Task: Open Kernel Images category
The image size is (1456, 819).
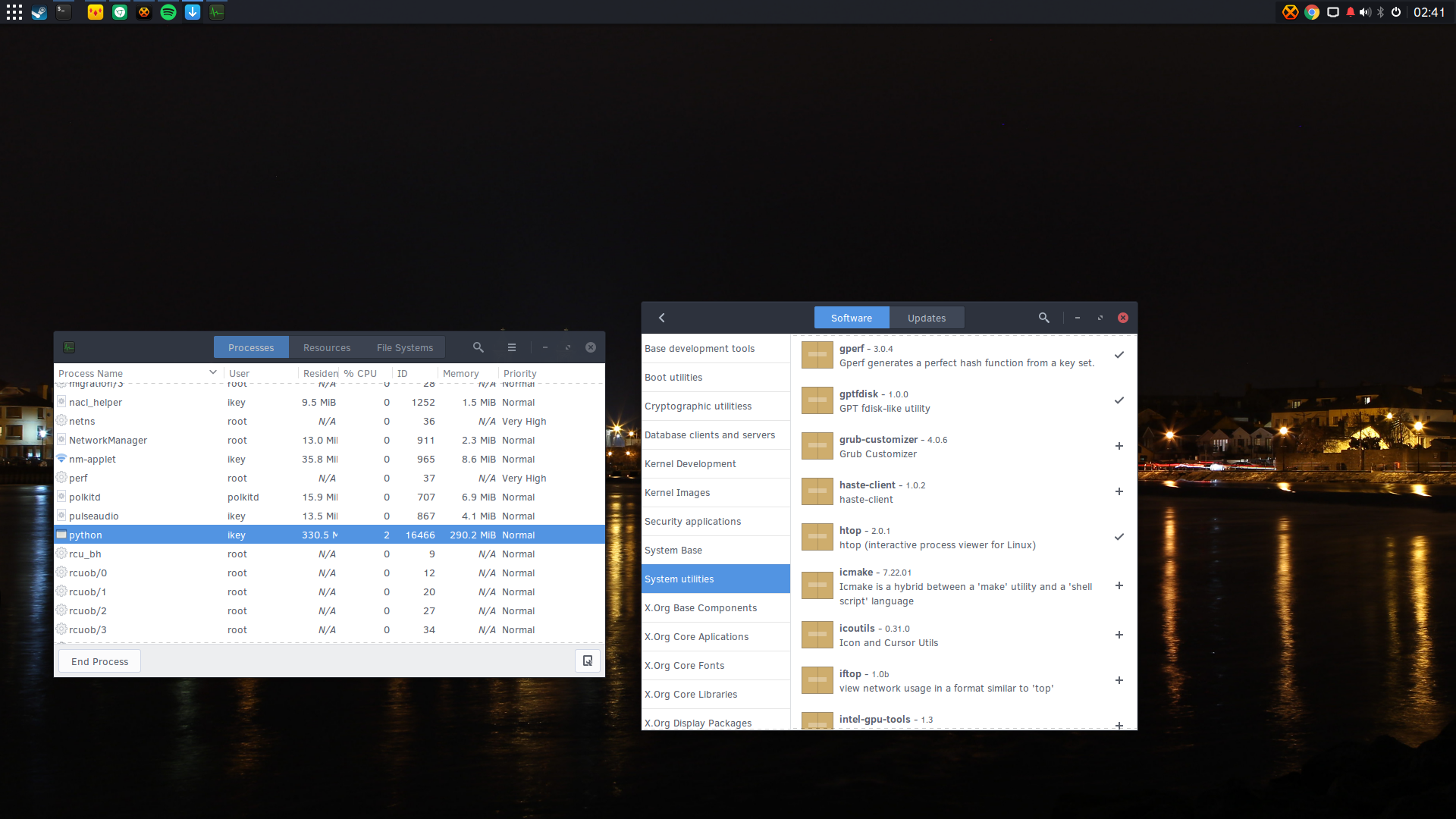Action: 716,493
